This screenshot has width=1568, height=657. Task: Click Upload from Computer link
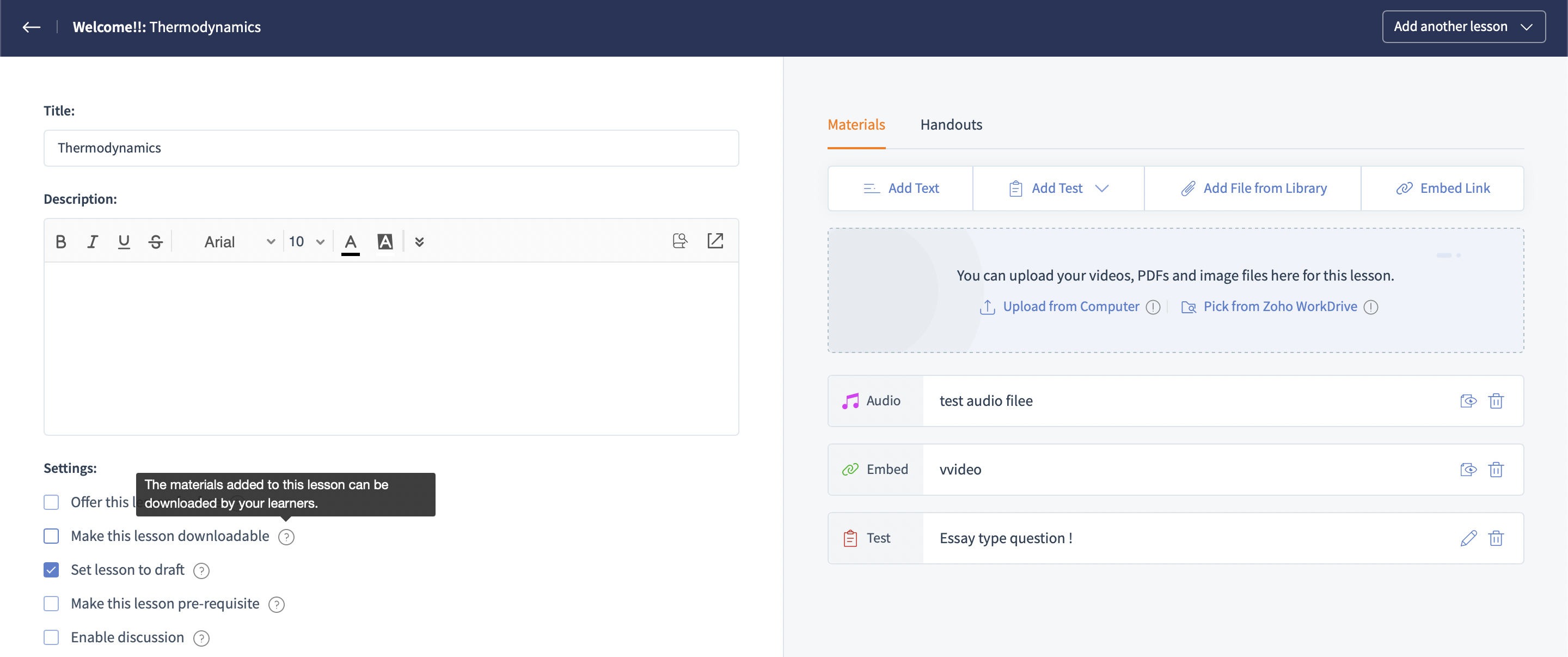1070,307
